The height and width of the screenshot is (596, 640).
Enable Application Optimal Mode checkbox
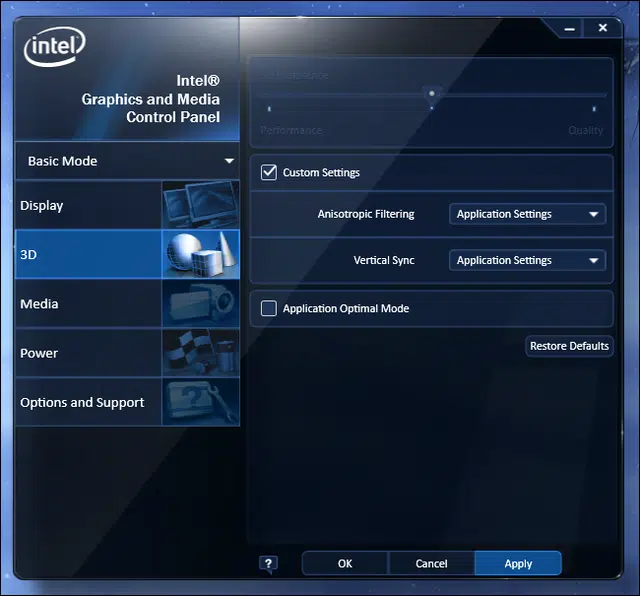tap(269, 308)
